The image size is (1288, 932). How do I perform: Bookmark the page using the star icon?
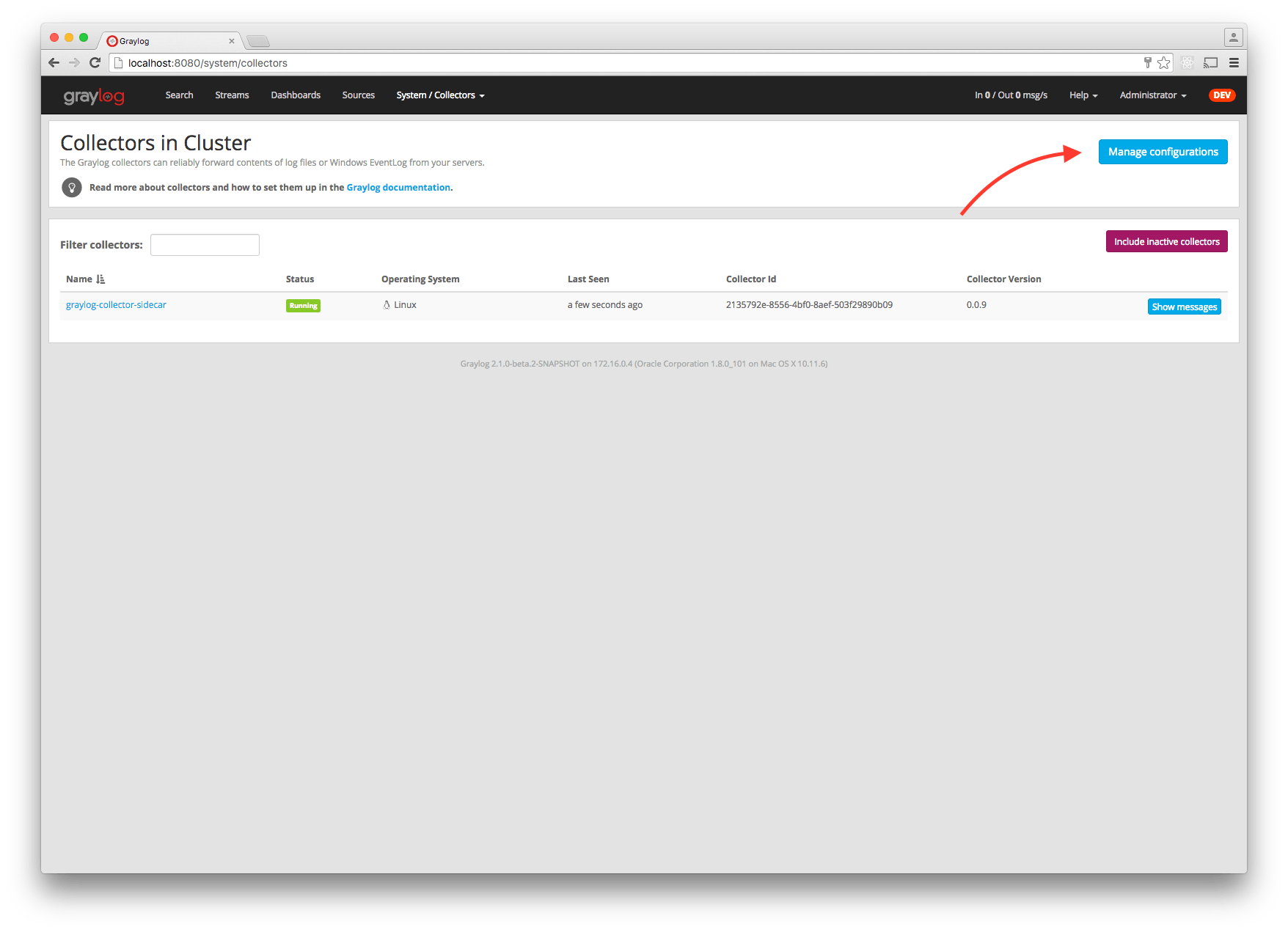(x=1164, y=63)
